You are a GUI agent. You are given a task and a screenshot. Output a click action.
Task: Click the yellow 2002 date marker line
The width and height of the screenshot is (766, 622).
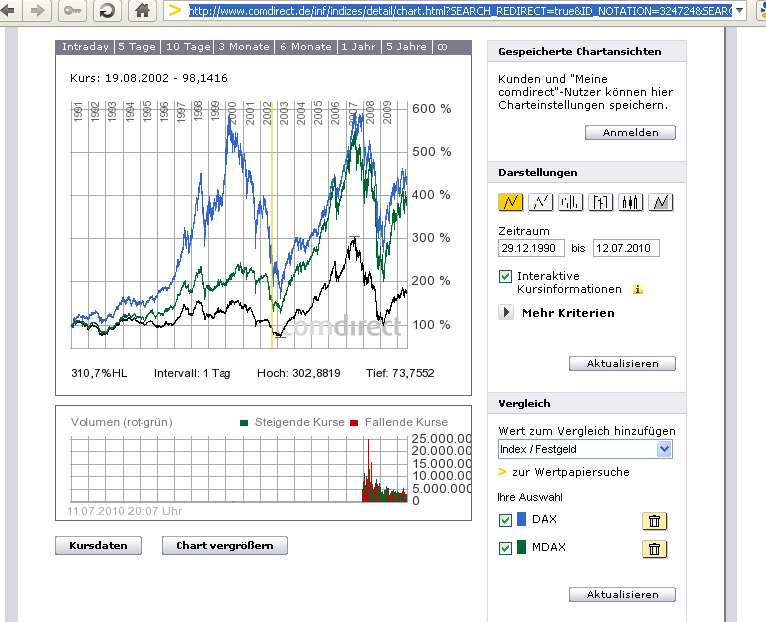pos(273,225)
